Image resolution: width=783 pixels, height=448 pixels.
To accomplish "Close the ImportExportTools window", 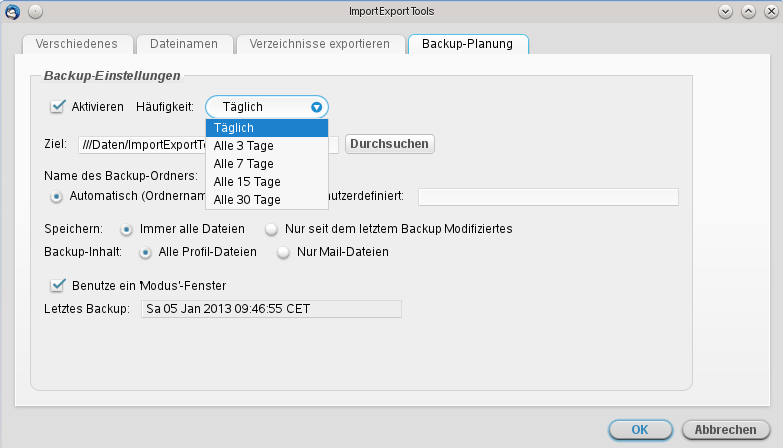I will (x=769, y=11).
